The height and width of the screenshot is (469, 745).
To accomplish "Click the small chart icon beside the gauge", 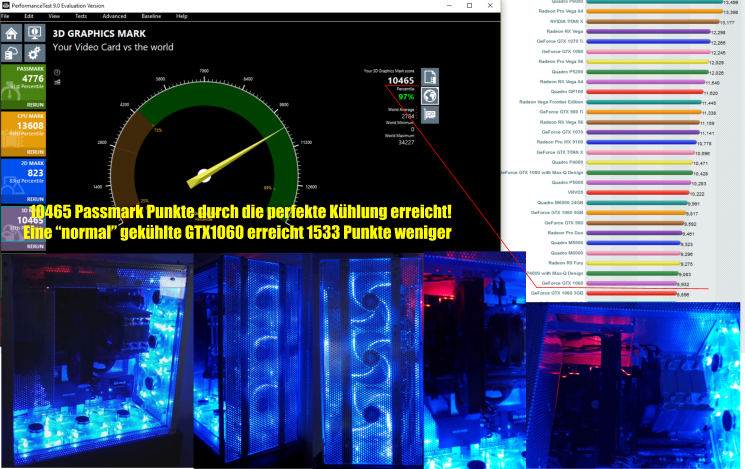I will (57, 82).
